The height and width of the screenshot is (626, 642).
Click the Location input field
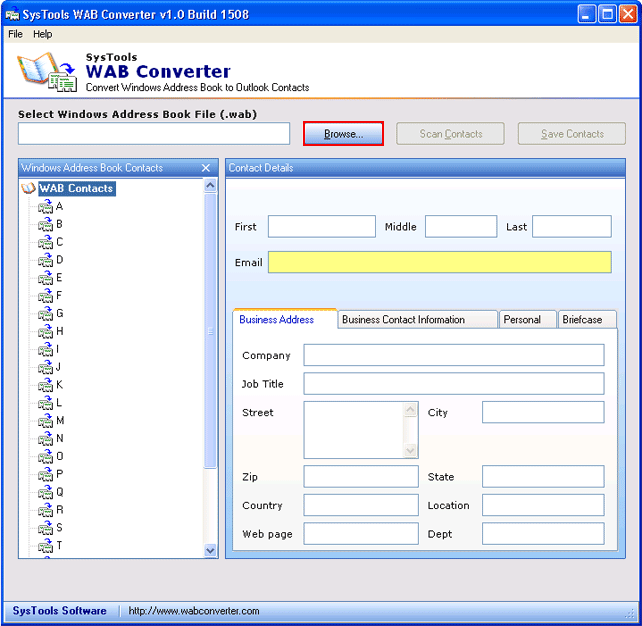(x=543, y=505)
